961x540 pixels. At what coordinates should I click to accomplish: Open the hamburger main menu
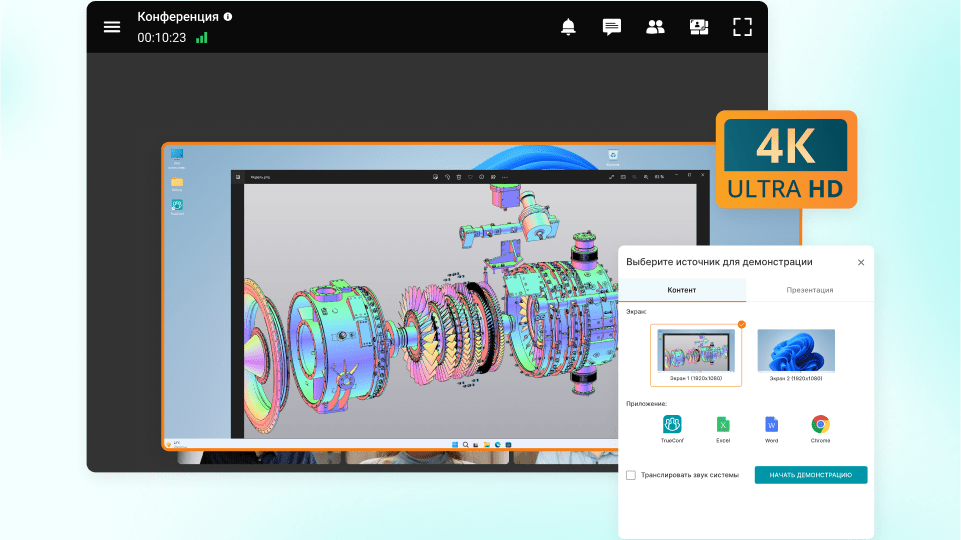pyautogui.click(x=112, y=27)
